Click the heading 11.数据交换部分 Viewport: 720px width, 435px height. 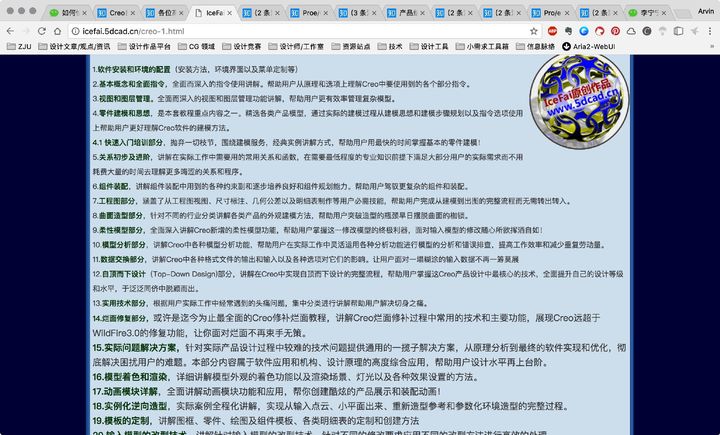coord(118,260)
